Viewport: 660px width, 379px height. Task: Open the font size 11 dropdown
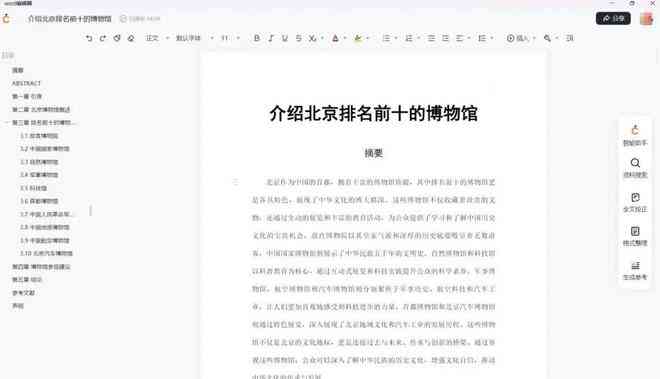coord(230,38)
